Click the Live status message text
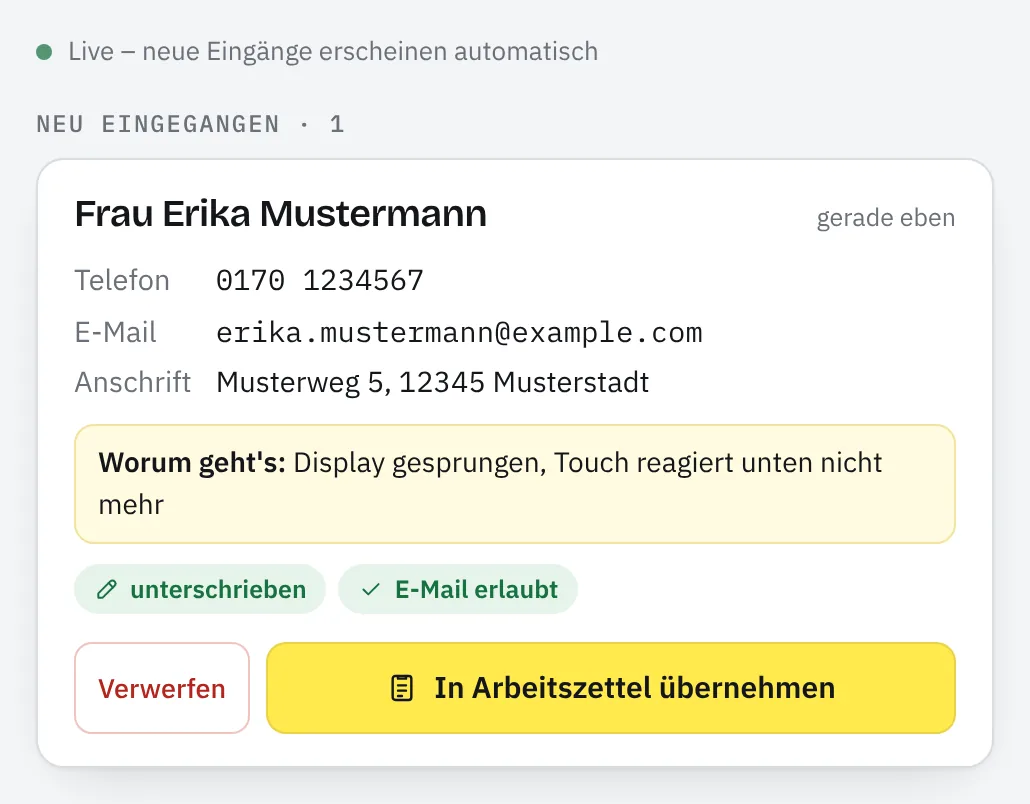Viewport: 1030px width, 804px height. [333, 52]
